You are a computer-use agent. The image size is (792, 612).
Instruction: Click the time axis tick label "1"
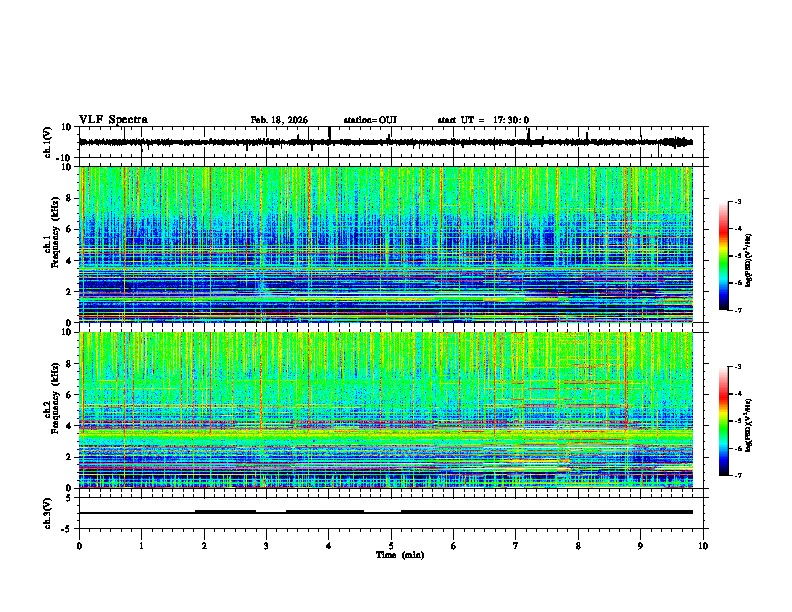141,546
